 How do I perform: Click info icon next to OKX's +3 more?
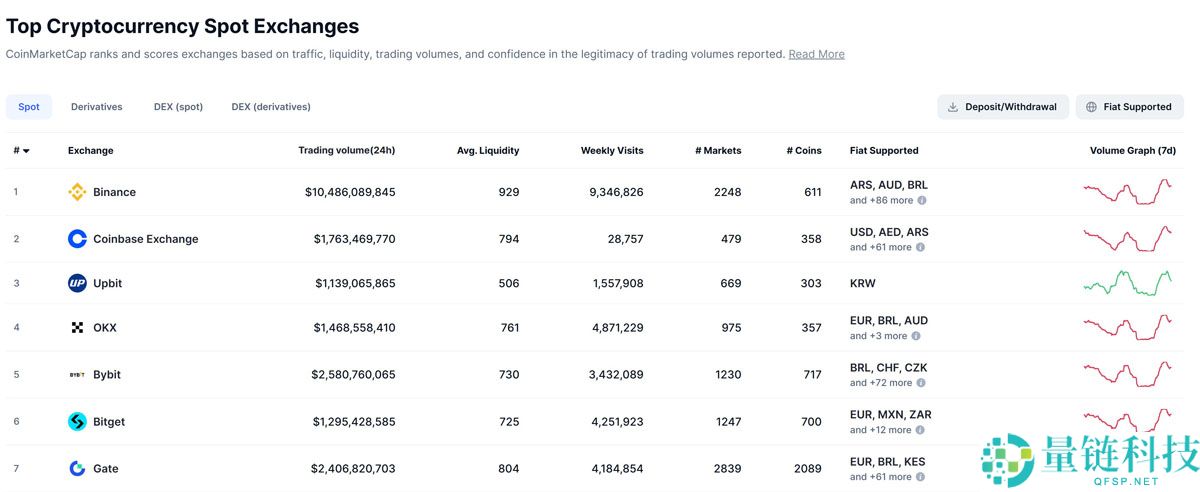(x=915, y=336)
